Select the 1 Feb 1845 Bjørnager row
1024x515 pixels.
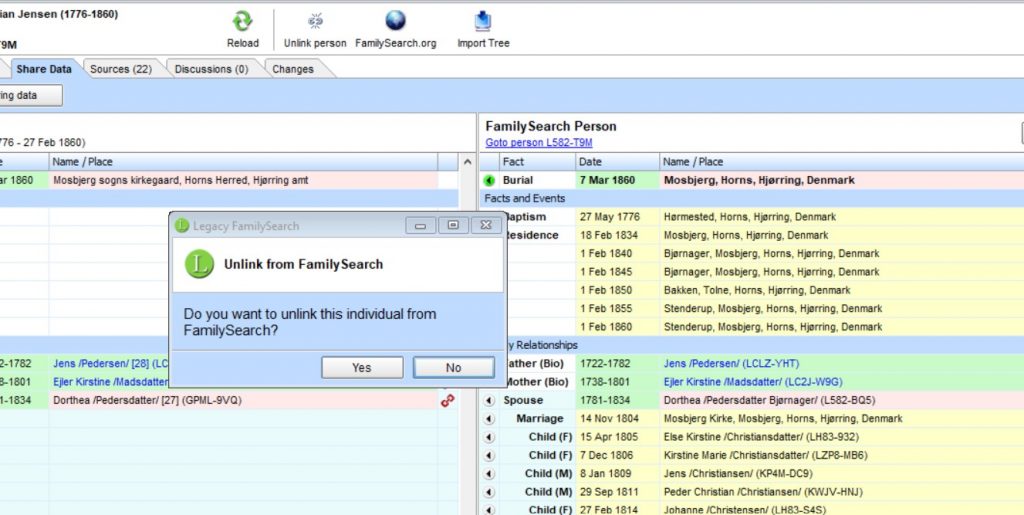(x=771, y=272)
